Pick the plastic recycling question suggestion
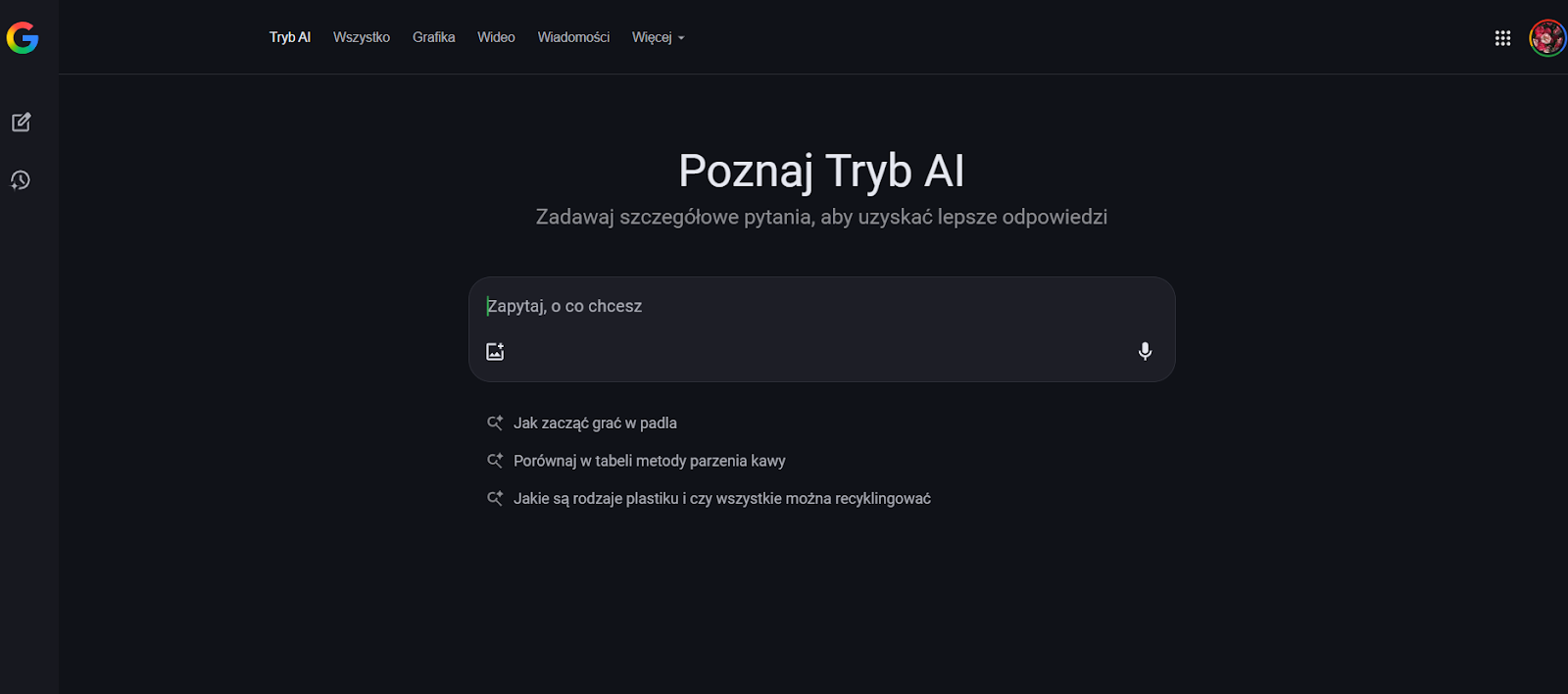This screenshot has height=694, width=1568. (721, 499)
